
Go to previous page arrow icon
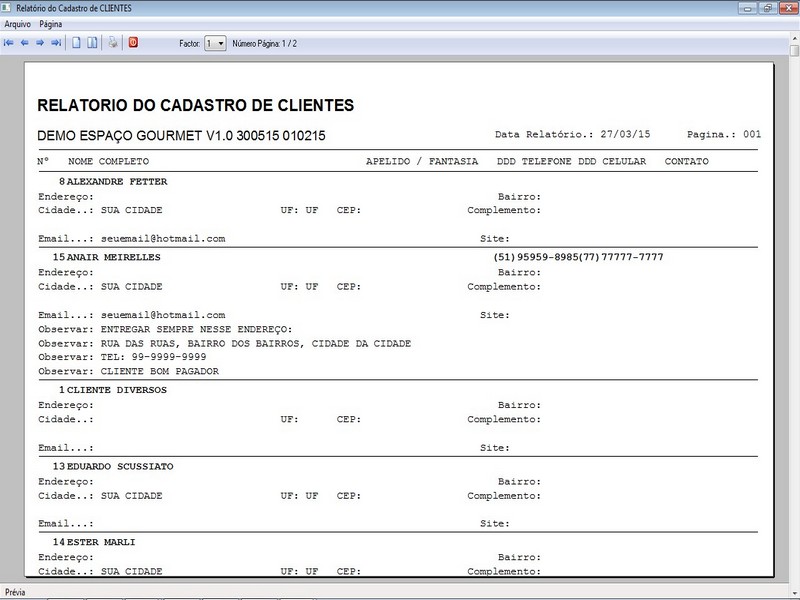pyautogui.click(x=24, y=43)
